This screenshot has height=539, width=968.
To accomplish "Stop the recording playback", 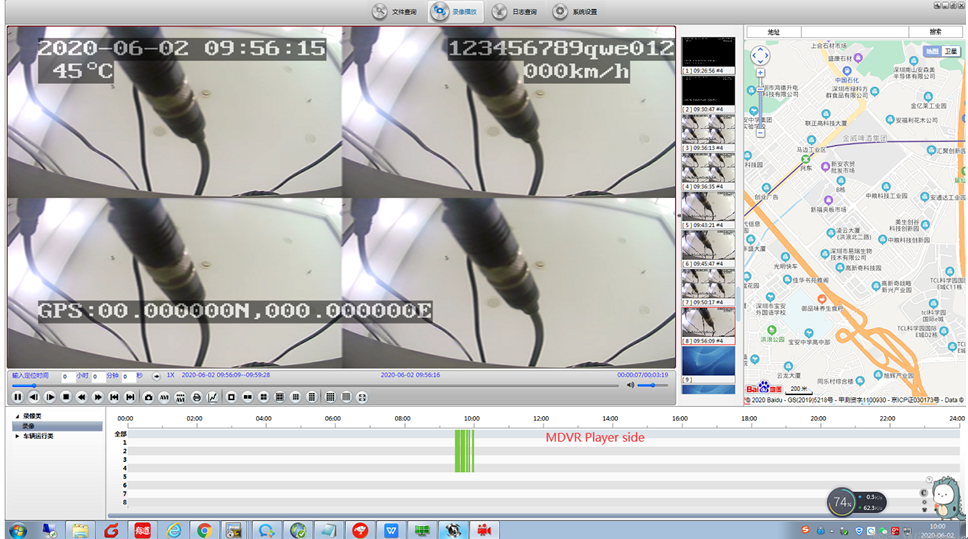I will [65, 397].
